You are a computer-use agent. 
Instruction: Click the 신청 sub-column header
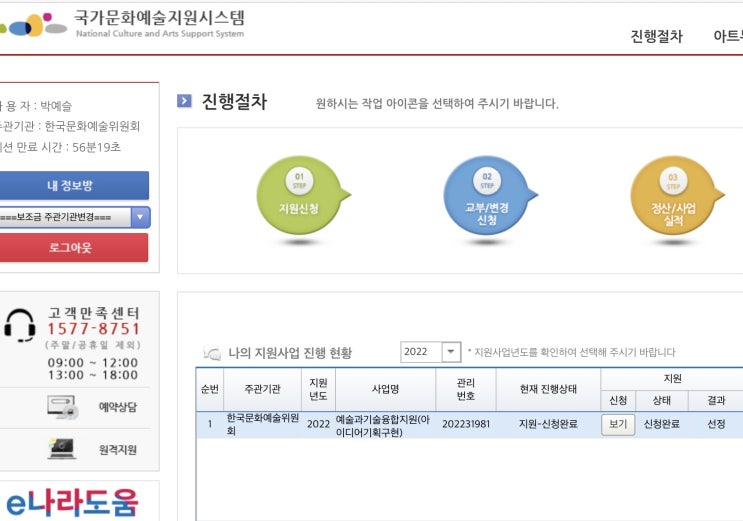618,401
